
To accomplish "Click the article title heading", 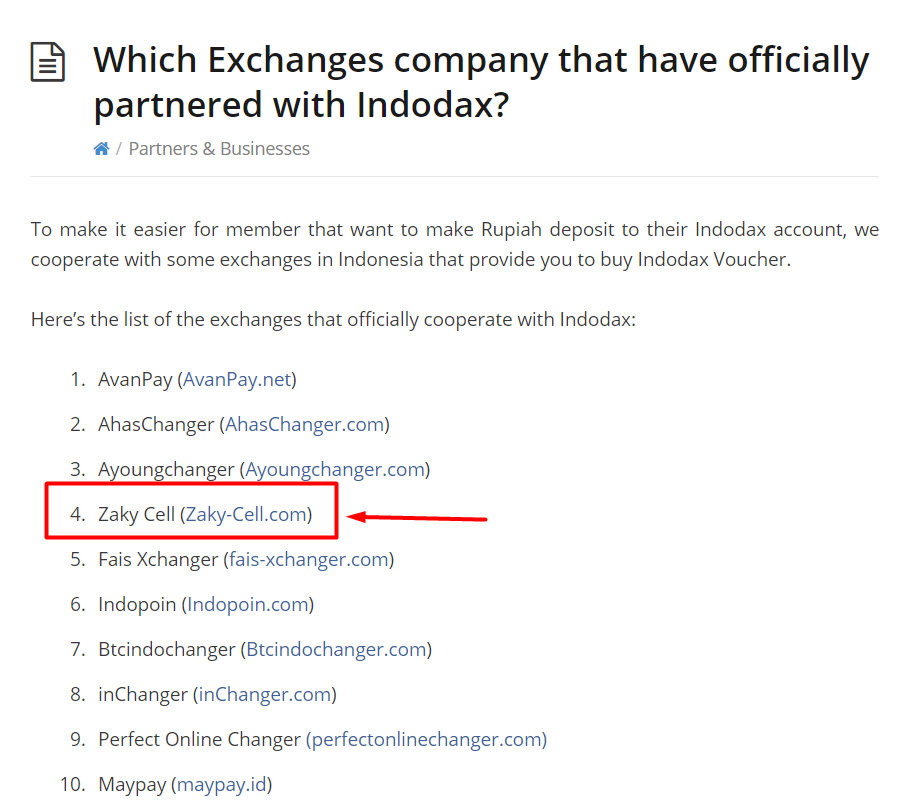I will point(481,82).
